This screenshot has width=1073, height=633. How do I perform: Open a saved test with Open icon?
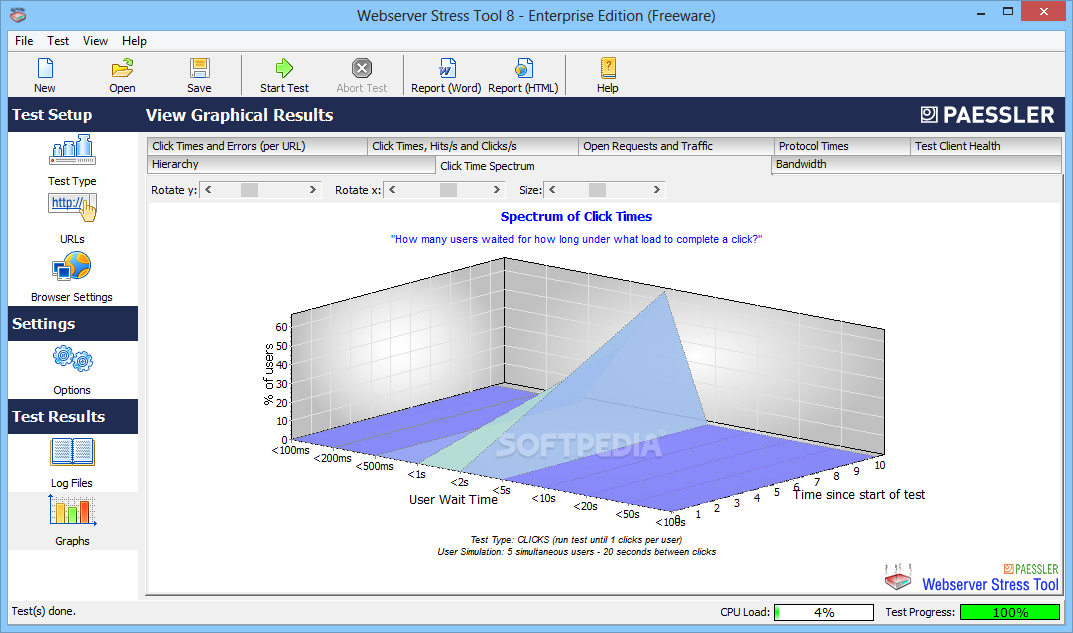click(122, 68)
